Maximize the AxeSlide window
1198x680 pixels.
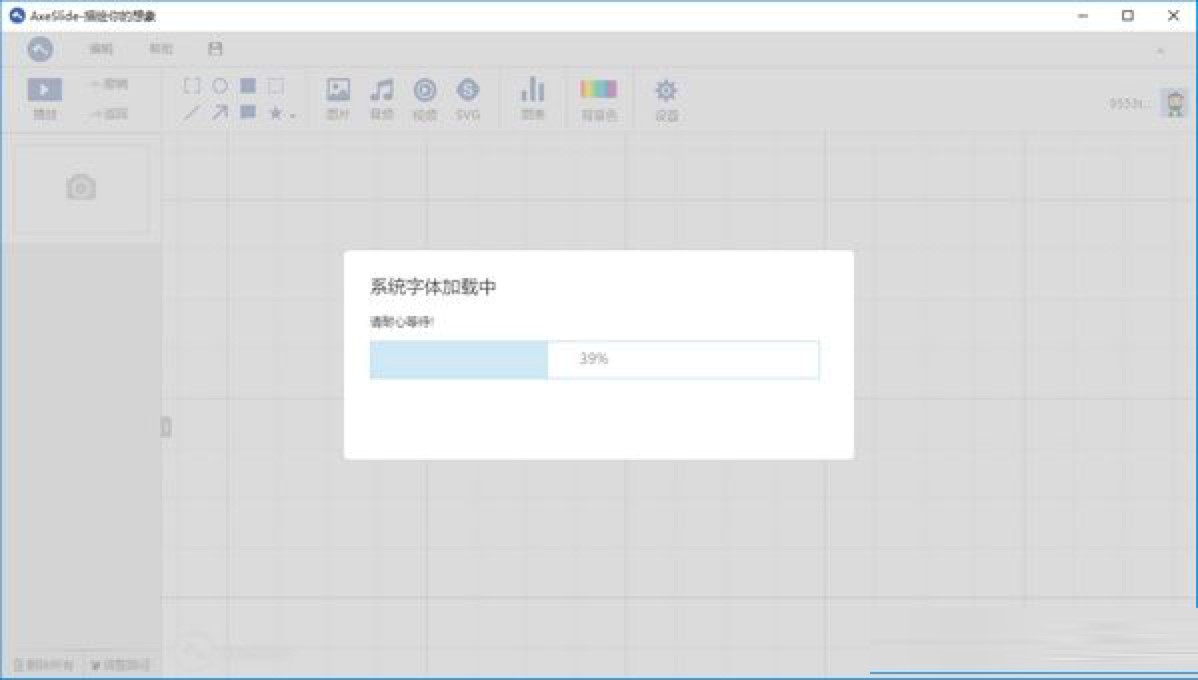1128,15
